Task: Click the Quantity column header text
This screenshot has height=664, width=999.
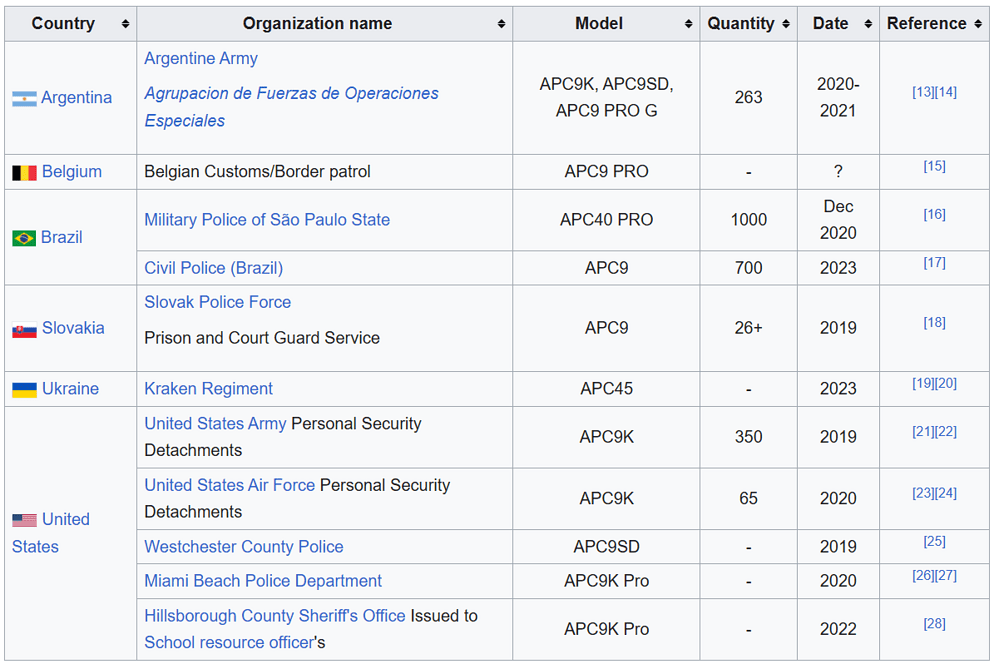Action: click(741, 24)
